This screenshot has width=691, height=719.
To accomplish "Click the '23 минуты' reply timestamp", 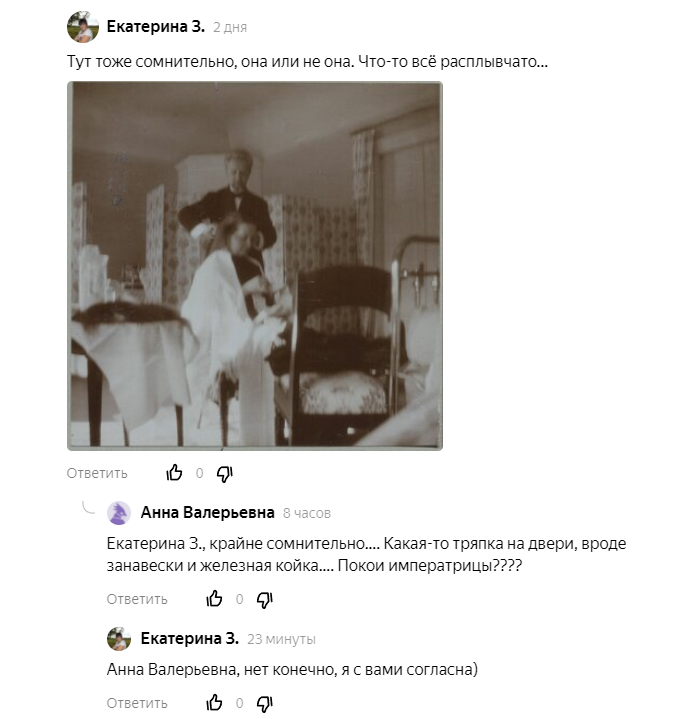I will [x=281, y=639].
